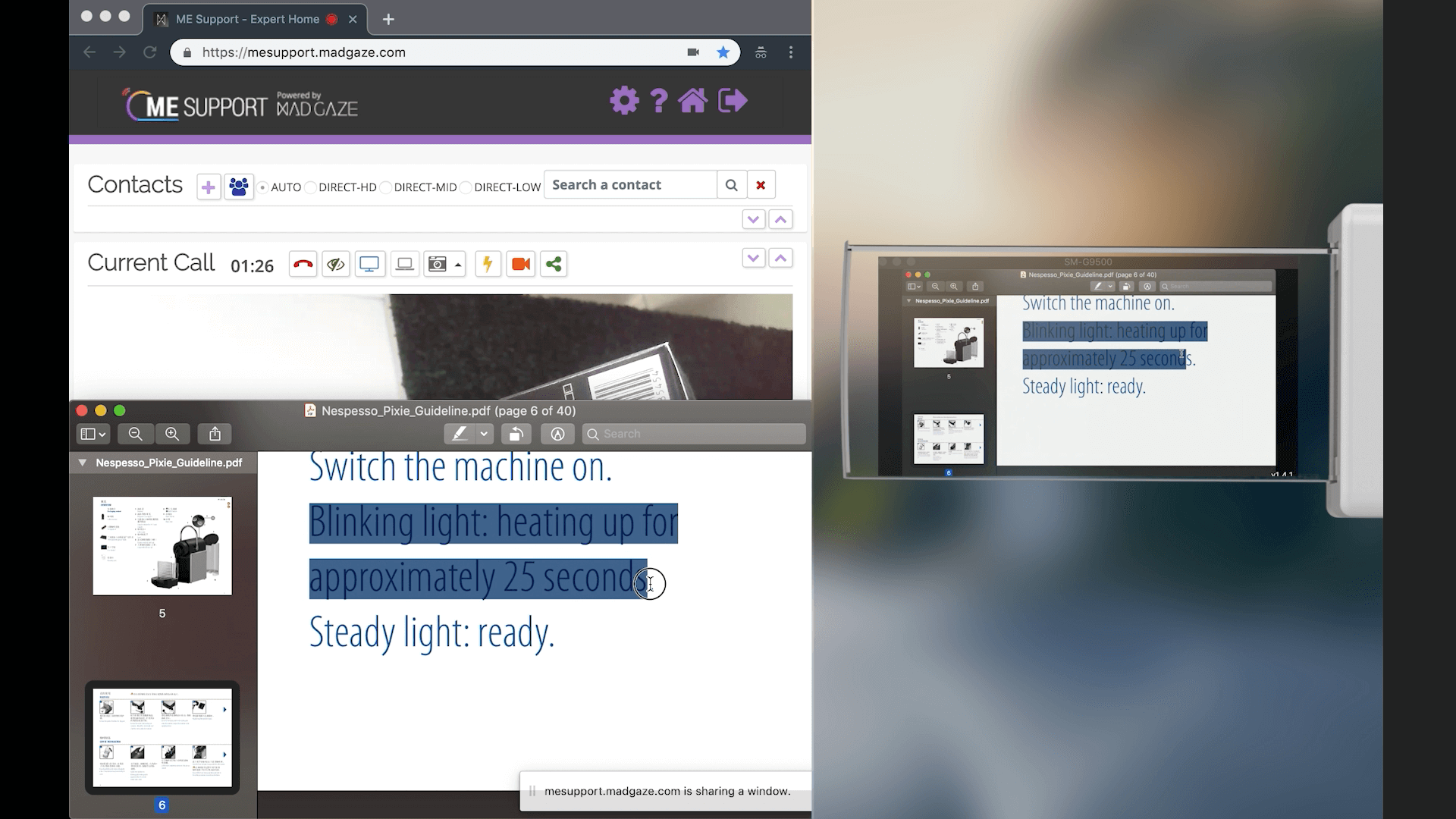Open ME Support settings gear

(x=624, y=101)
